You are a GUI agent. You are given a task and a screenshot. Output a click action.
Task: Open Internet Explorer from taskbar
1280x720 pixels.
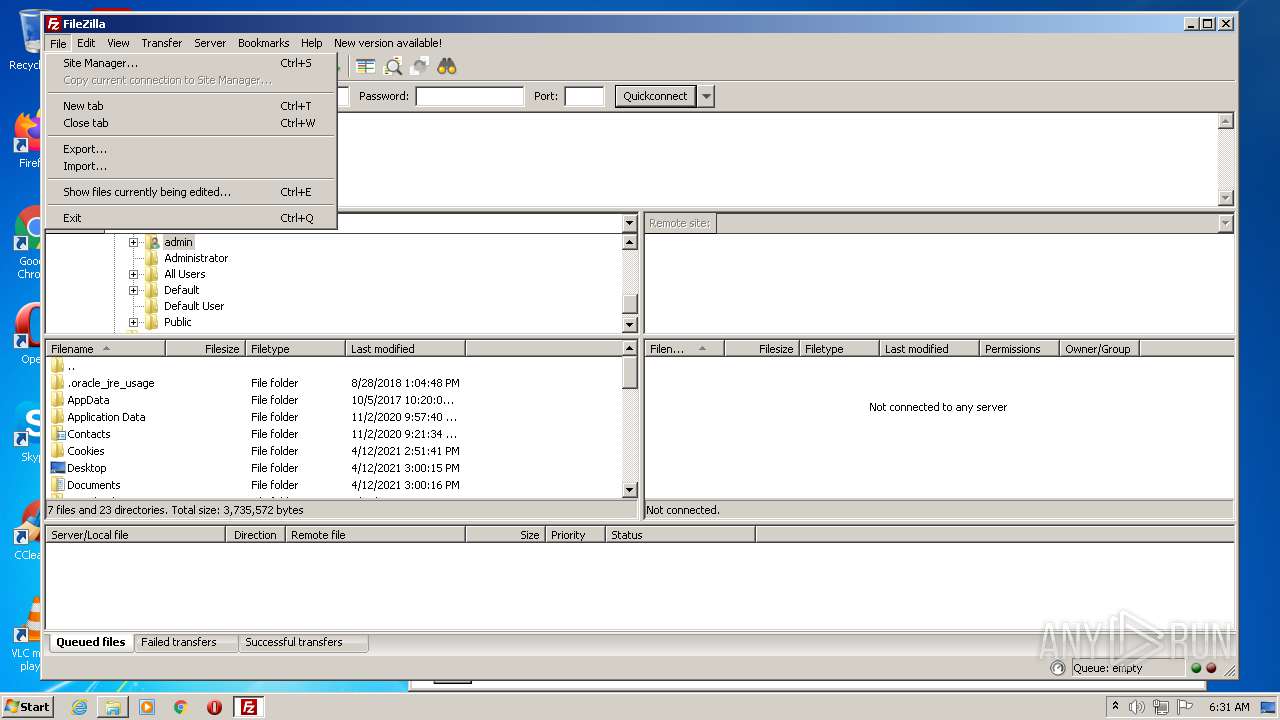(x=79, y=707)
